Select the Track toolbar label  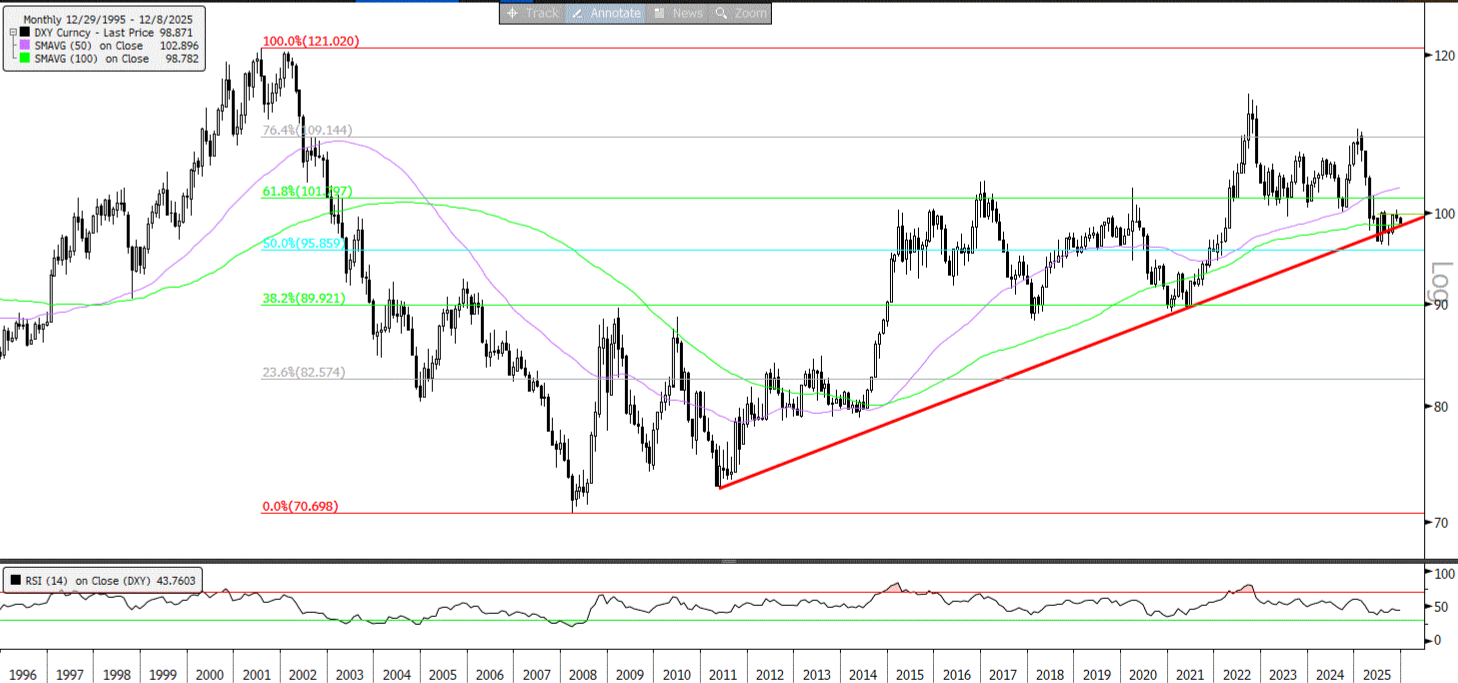point(543,13)
